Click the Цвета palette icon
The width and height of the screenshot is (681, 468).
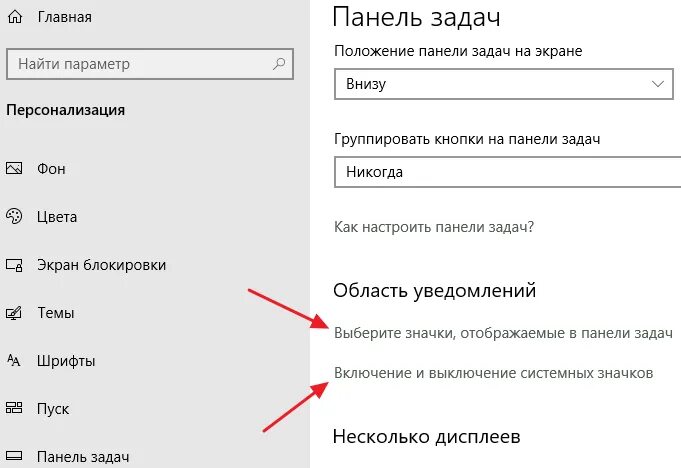click(14, 216)
